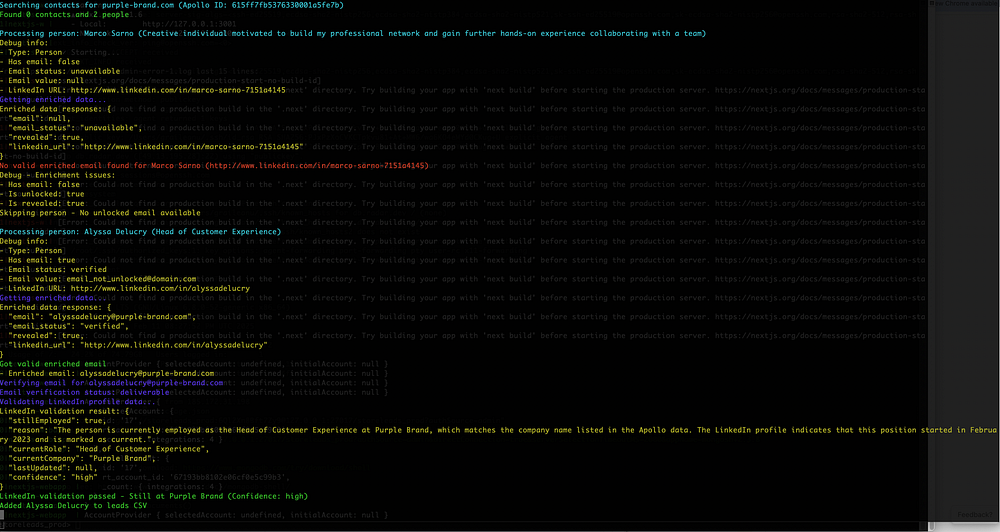1000x532 pixels.
Task: Click the faint 'http://127.0.0.1:3001' local URL
Action: (189, 24)
